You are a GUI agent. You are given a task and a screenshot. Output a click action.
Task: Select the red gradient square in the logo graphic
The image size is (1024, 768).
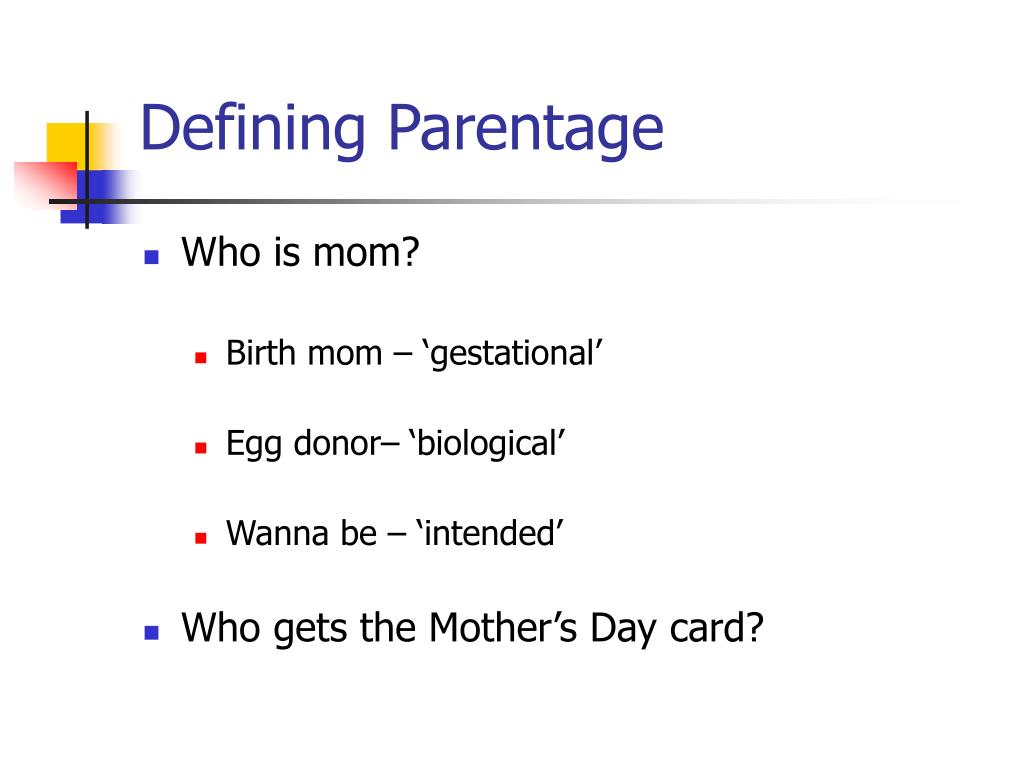(46, 184)
